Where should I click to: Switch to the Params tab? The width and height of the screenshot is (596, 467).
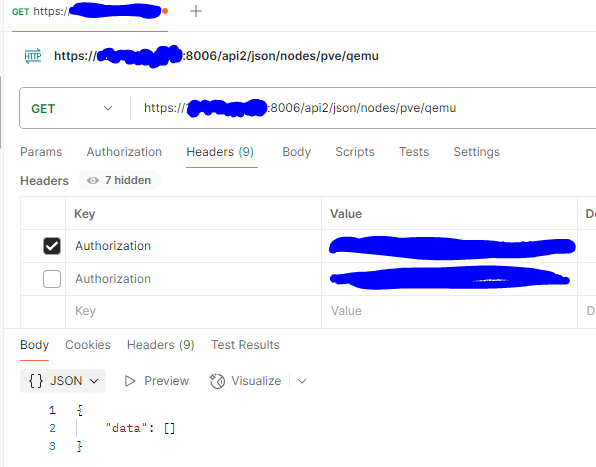(41, 152)
